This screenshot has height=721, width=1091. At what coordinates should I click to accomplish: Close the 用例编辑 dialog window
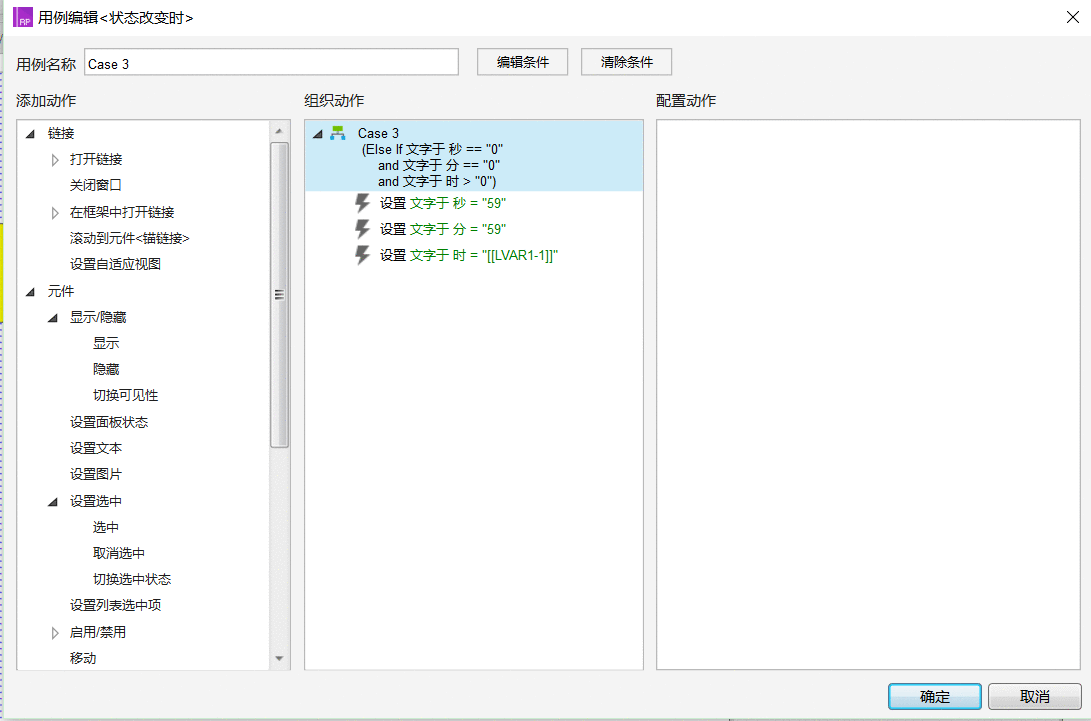pos(1072,17)
